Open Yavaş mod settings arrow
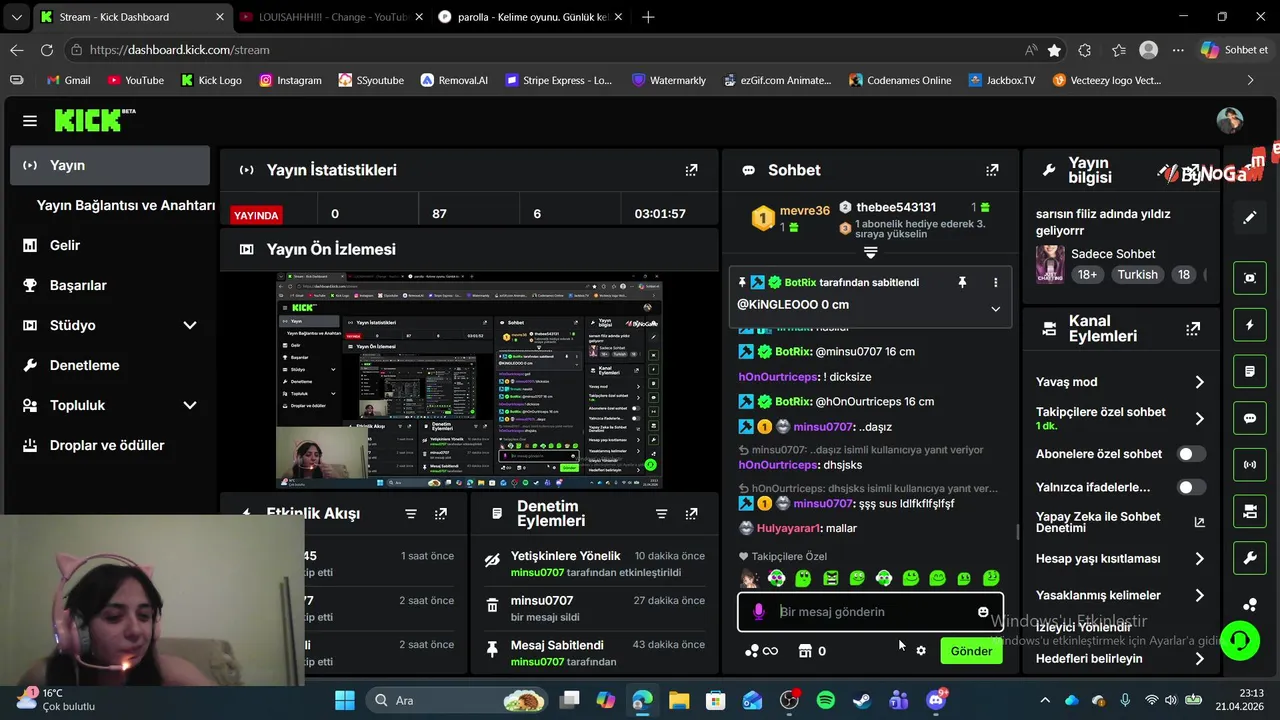The image size is (1280, 720). (x=1199, y=382)
